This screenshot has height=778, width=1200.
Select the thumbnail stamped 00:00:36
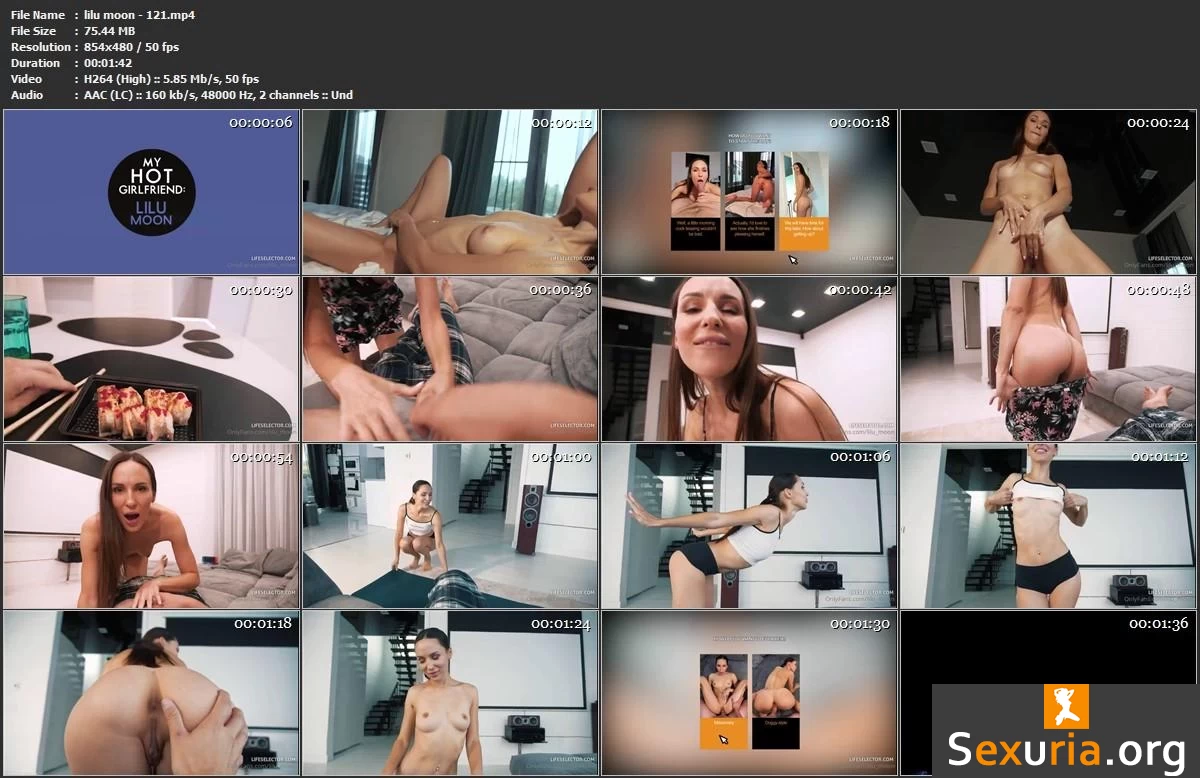[450, 359]
